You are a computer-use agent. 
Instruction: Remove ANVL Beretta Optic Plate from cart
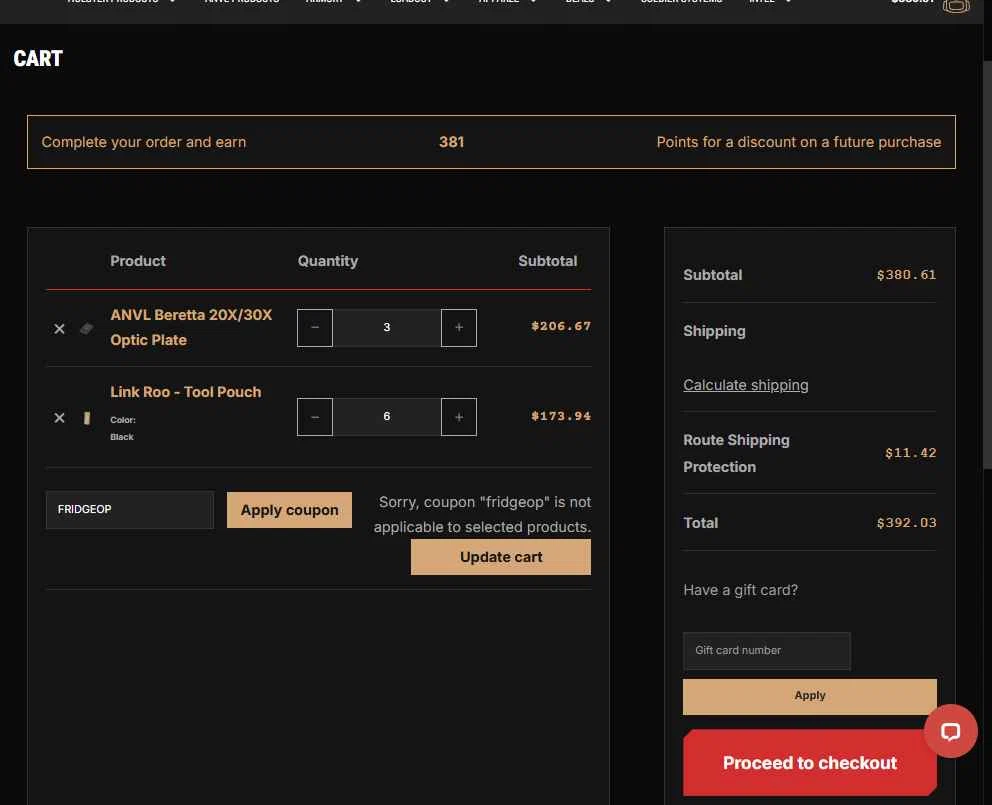pyautogui.click(x=59, y=328)
